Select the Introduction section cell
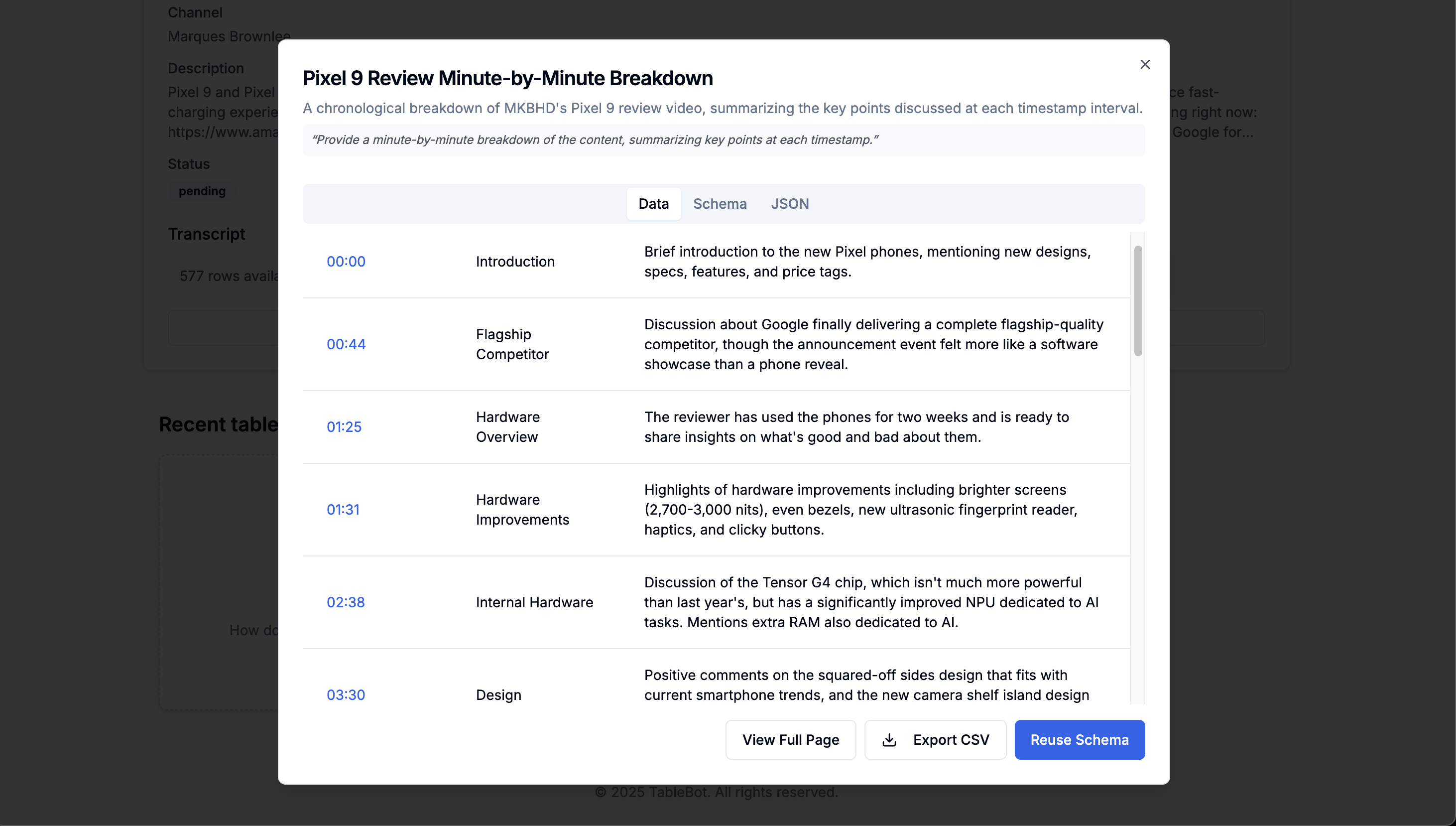Screen dimensions: 1456x826 515,262
